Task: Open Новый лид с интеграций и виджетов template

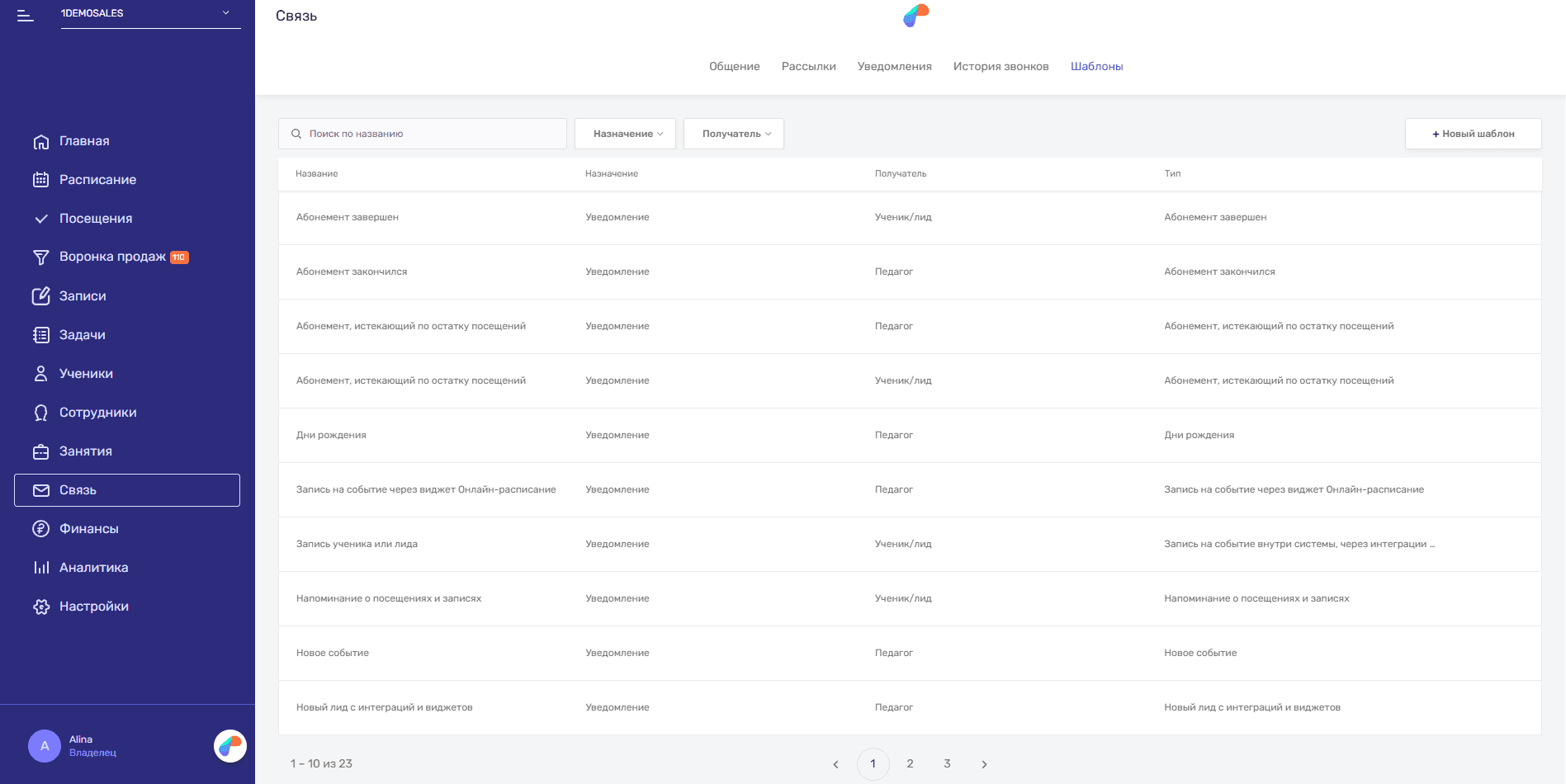Action: tap(910, 708)
